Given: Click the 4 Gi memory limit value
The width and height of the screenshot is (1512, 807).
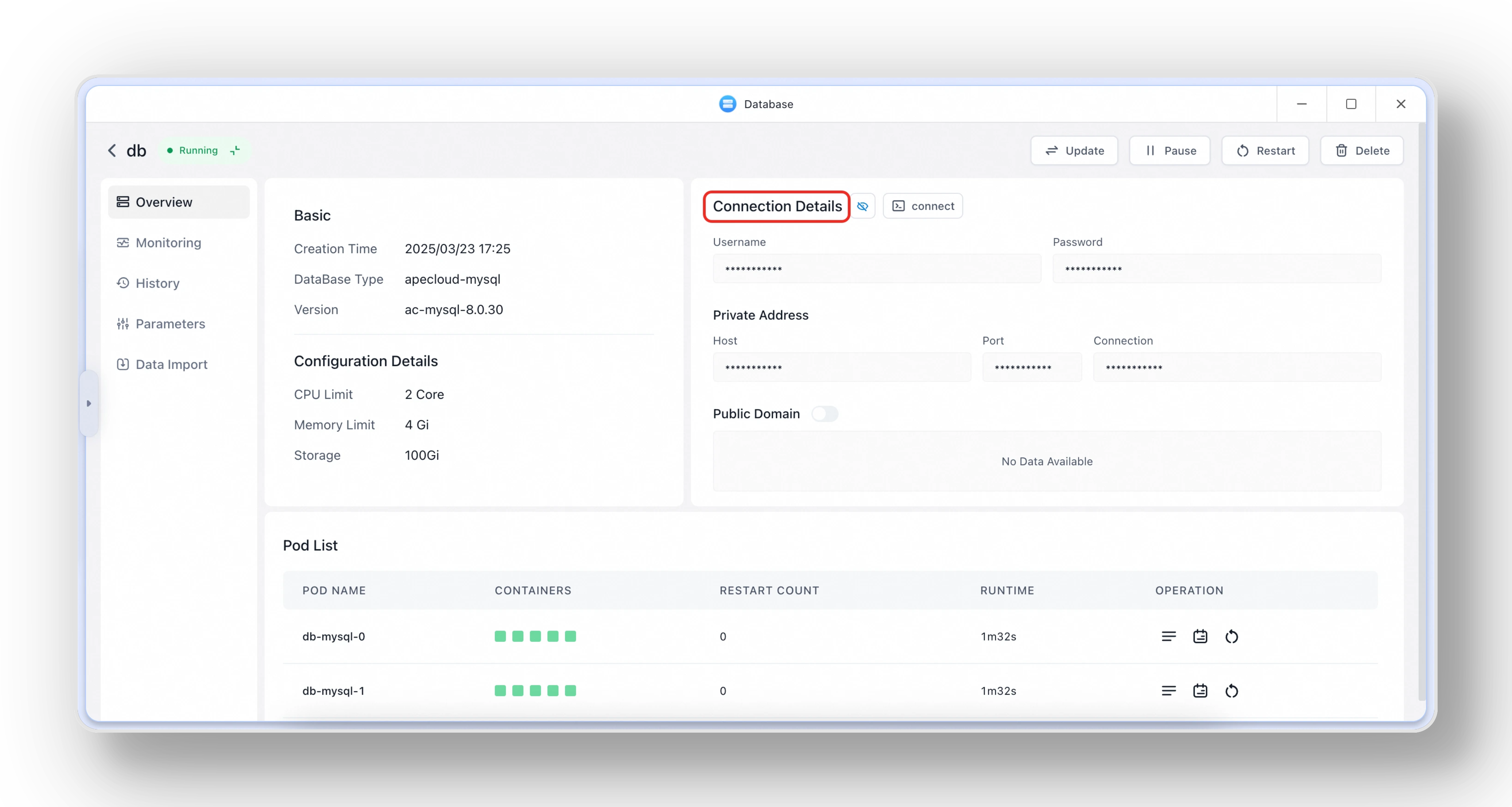Looking at the screenshot, I should 417,425.
